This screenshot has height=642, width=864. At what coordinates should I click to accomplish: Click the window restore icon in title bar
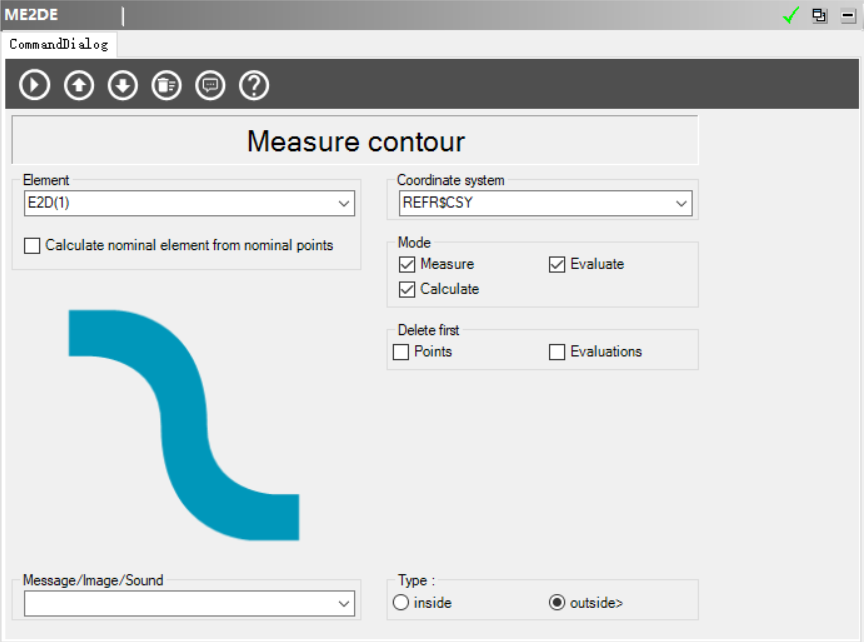pos(820,15)
